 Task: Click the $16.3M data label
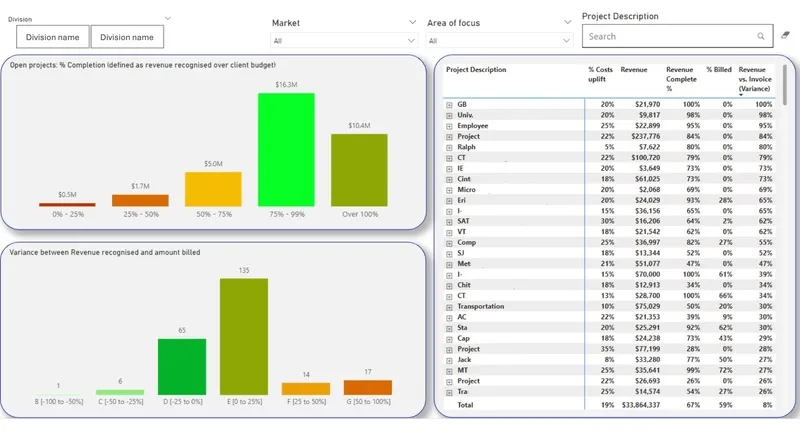pyautogui.click(x=286, y=85)
